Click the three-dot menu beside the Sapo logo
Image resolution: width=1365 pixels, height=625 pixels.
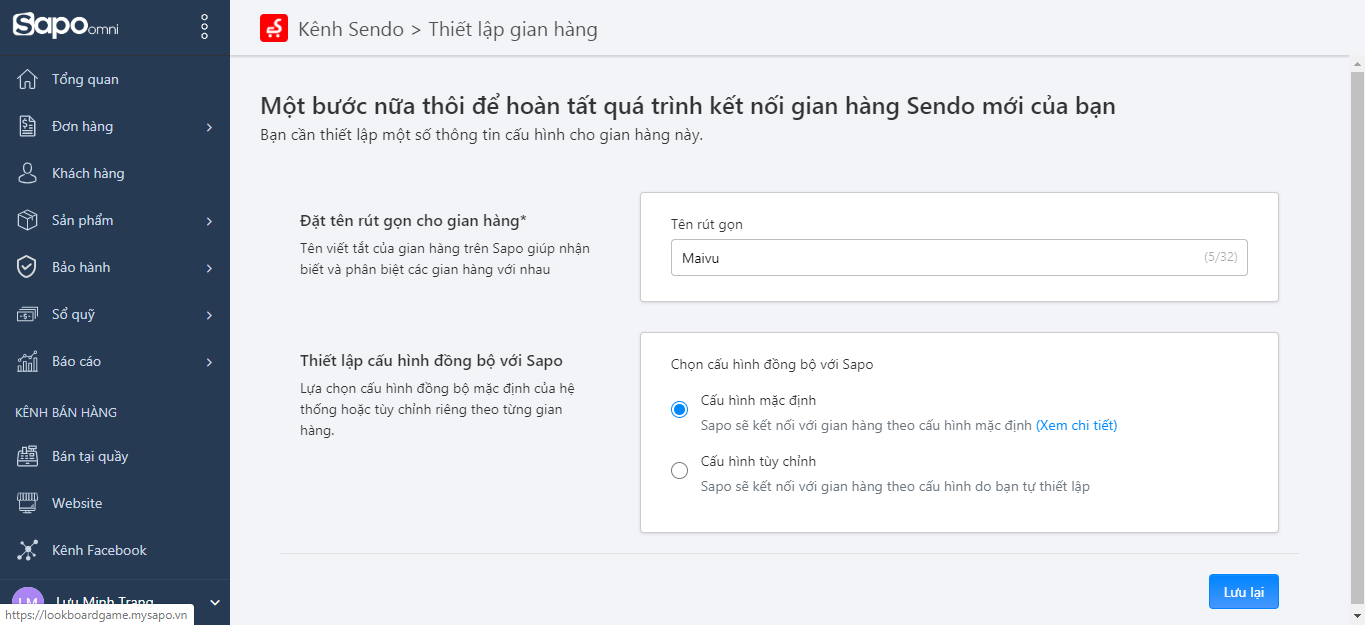coord(204,26)
